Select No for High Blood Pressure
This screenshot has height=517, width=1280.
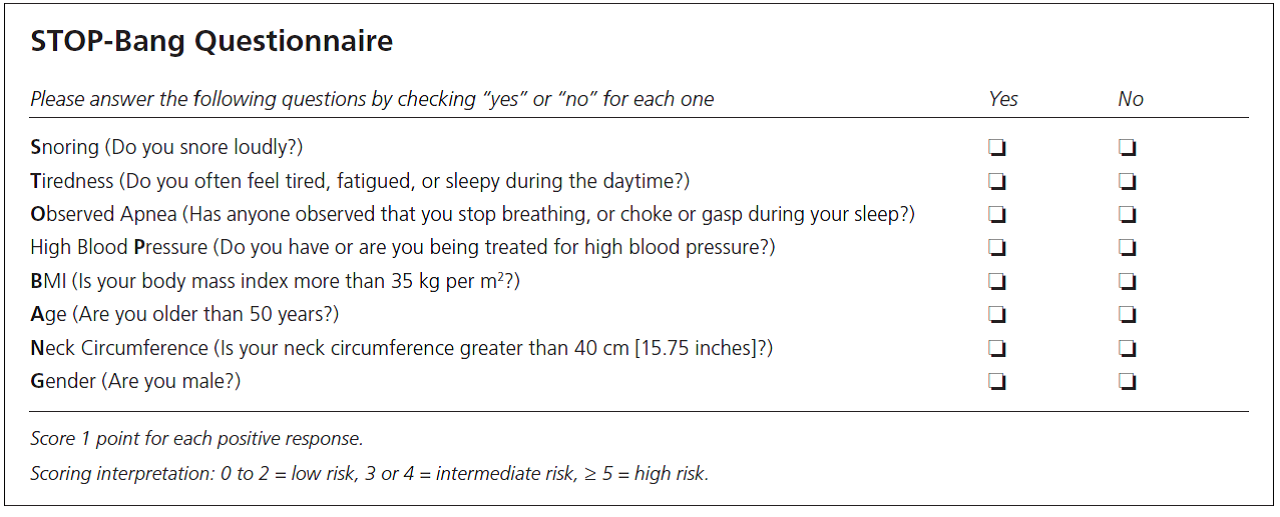1127,248
